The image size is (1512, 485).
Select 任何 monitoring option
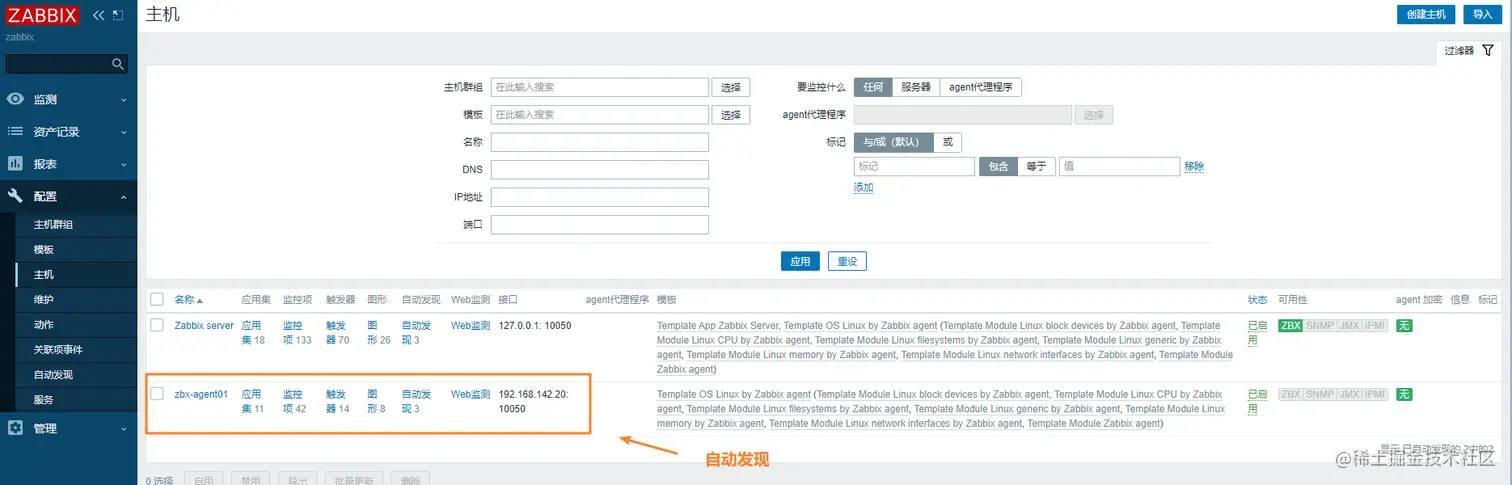[873, 87]
